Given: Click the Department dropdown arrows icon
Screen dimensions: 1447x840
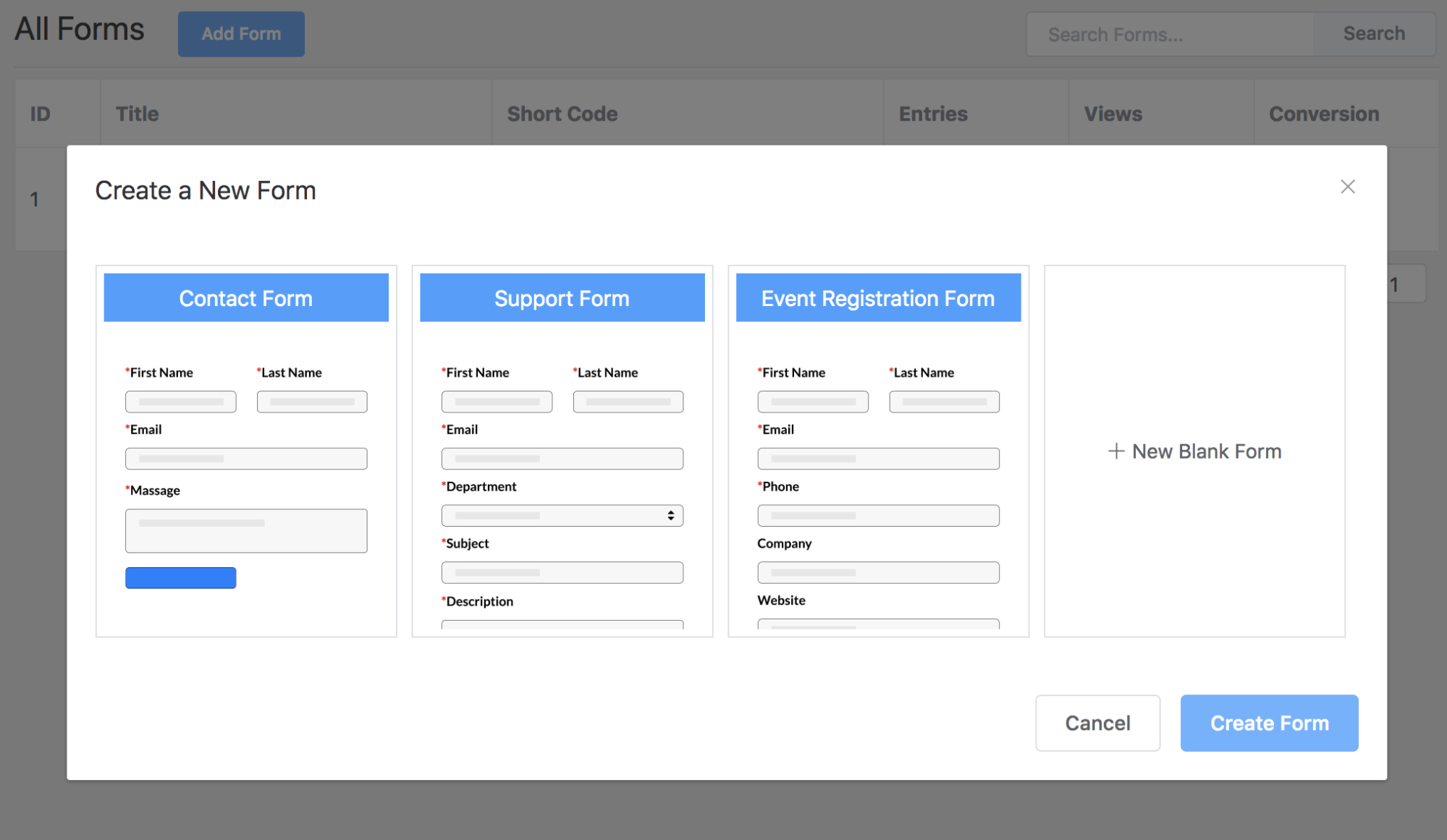Looking at the screenshot, I should [671, 516].
